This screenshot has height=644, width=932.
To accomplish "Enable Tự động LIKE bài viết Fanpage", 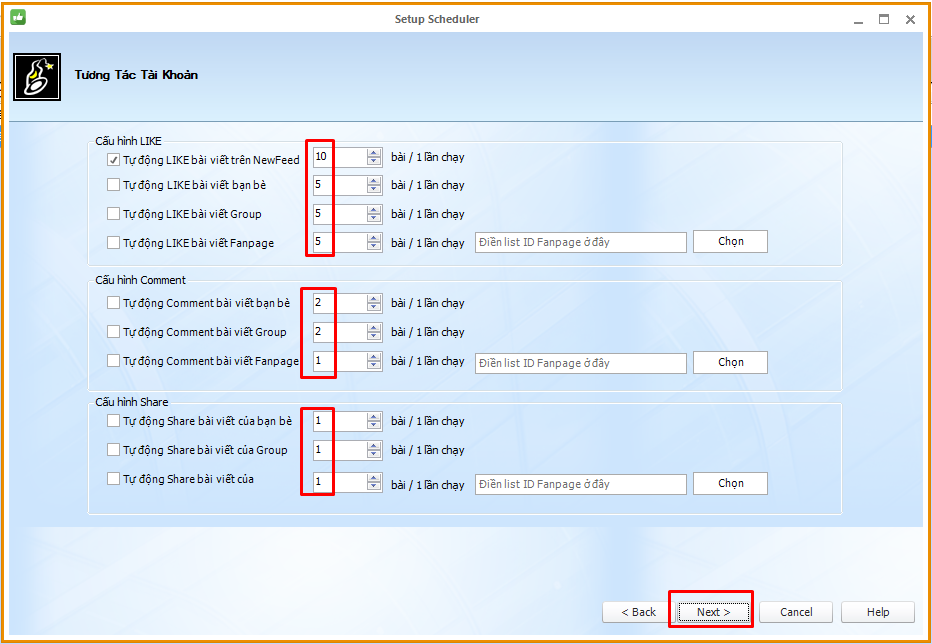I will [113, 243].
